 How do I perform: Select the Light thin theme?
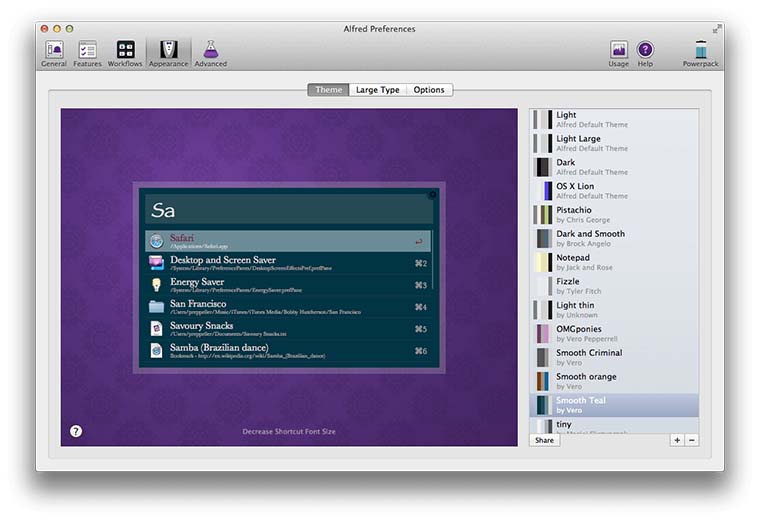coord(614,310)
